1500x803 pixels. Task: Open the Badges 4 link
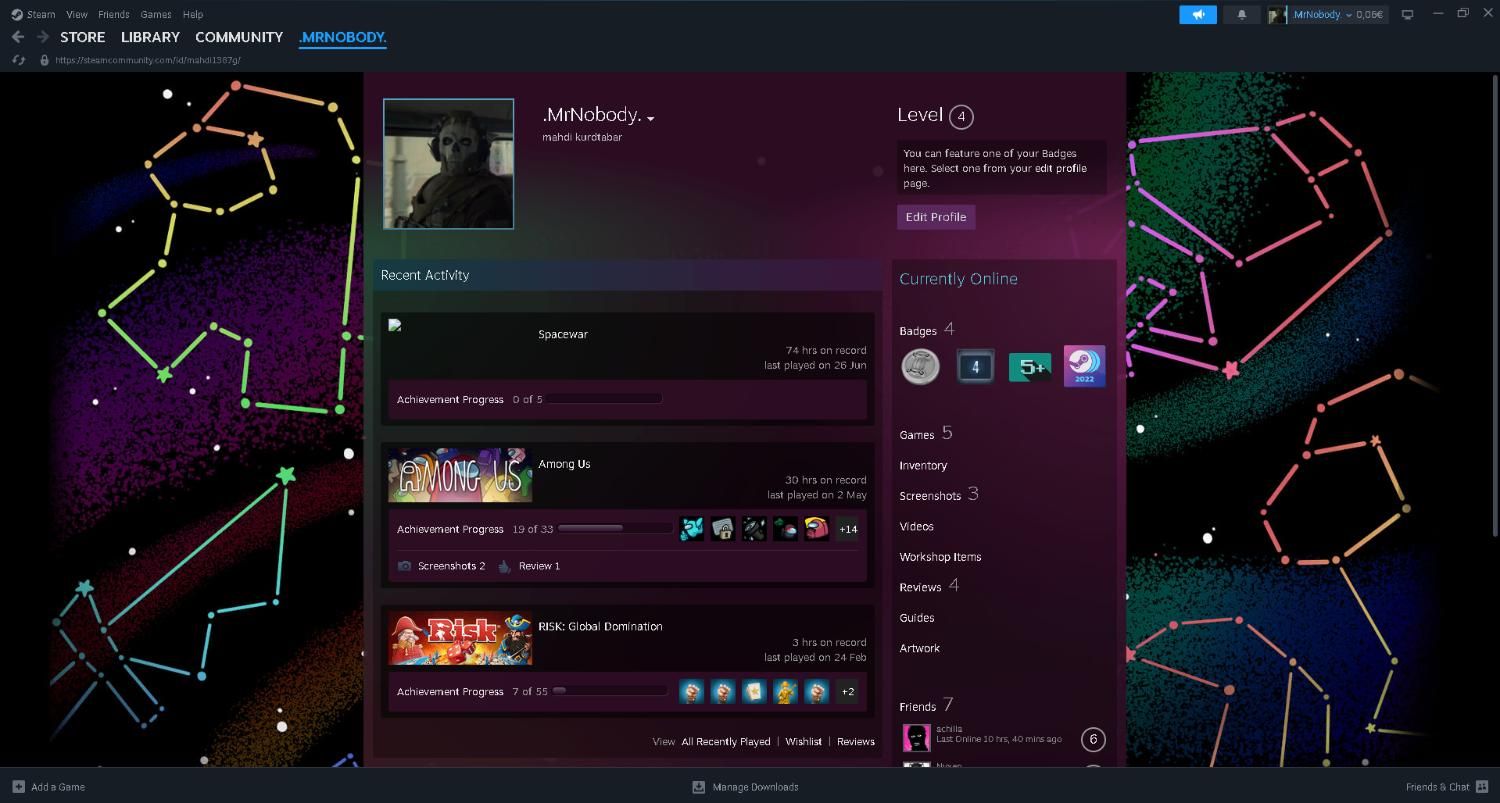coord(927,330)
